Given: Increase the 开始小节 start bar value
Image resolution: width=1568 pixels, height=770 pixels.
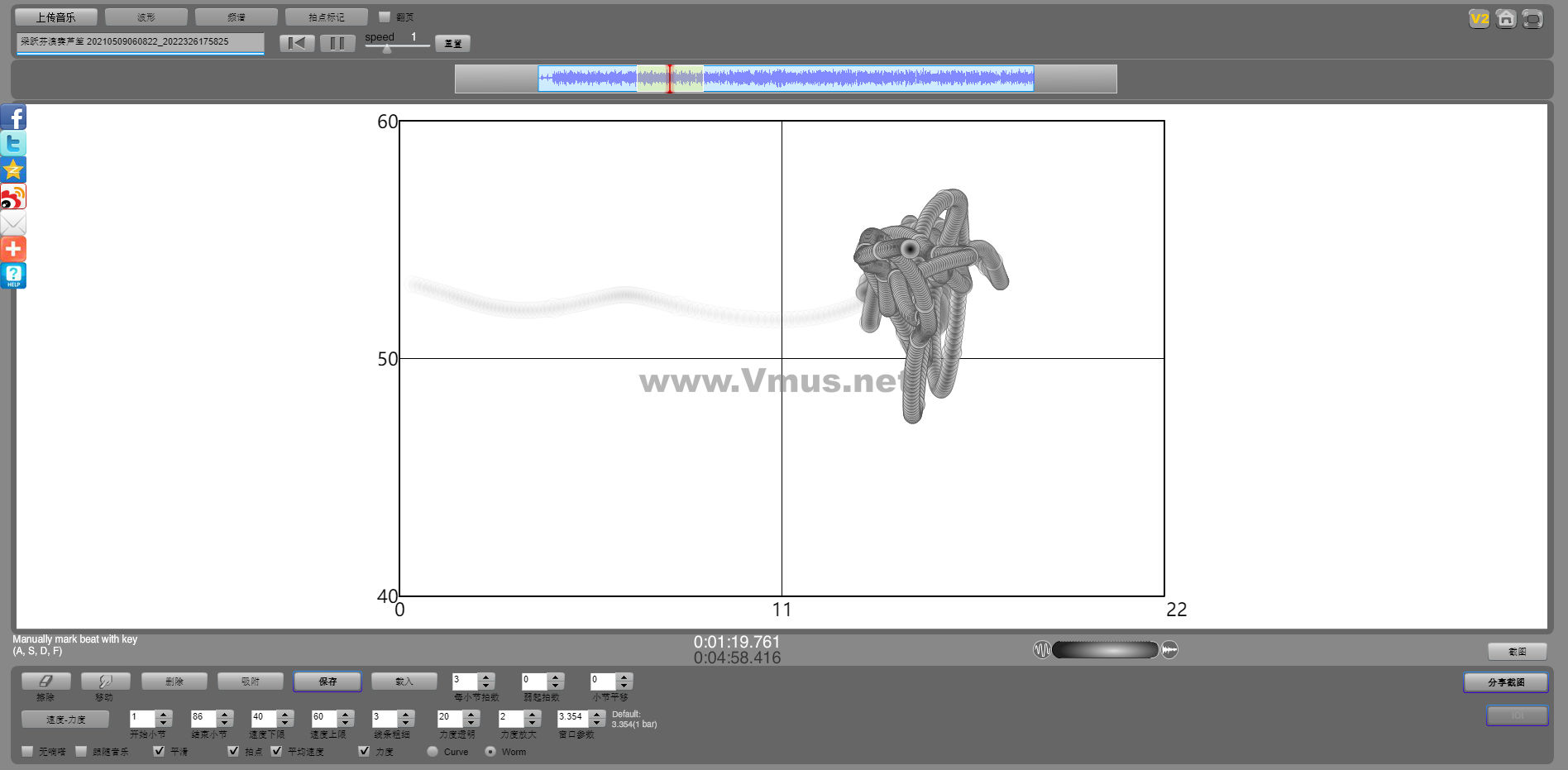Looking at the screenshot, I should click(x=164, y=714).
